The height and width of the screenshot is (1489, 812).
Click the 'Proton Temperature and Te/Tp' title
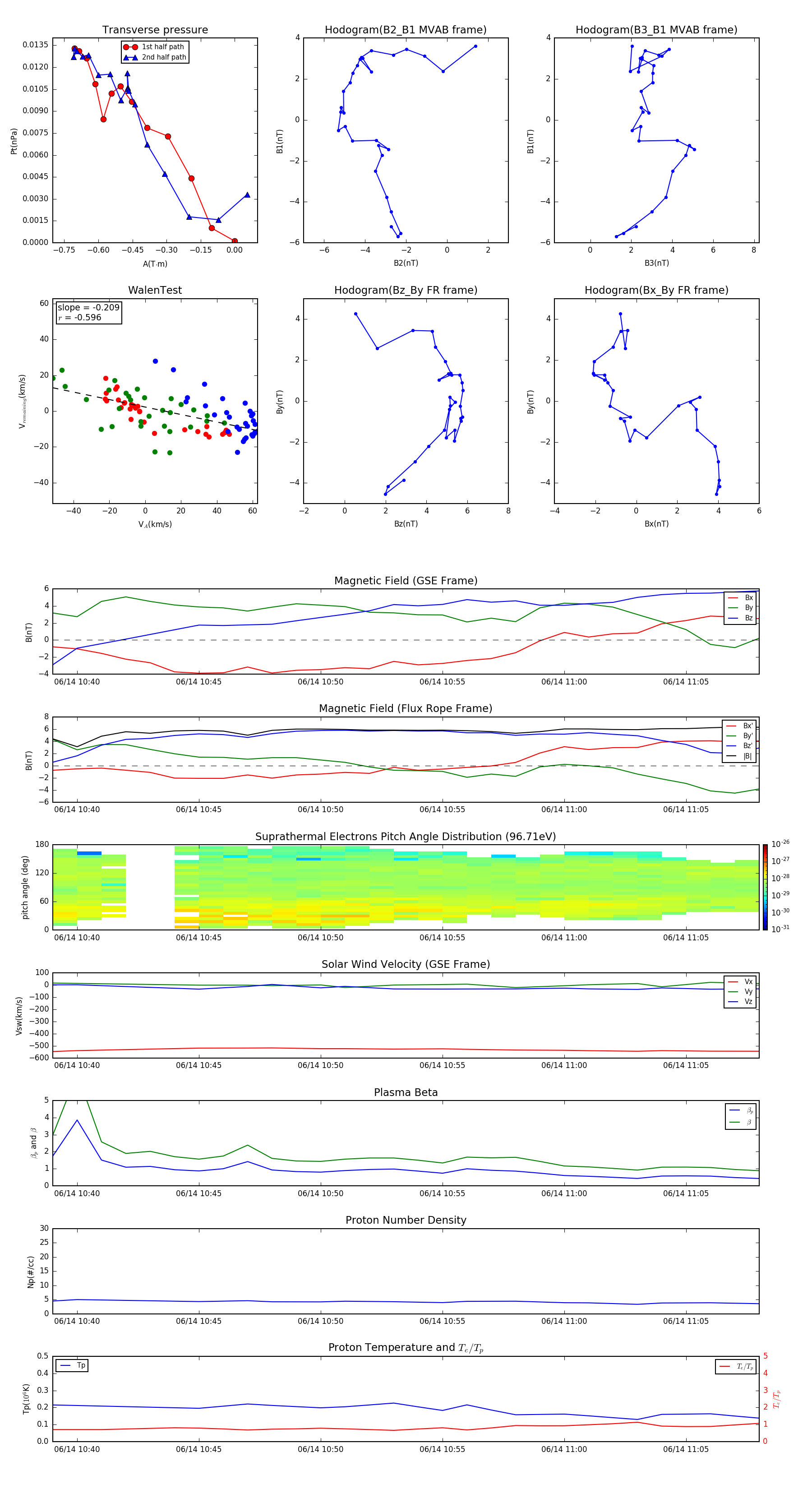click(x=406, y=1347)
